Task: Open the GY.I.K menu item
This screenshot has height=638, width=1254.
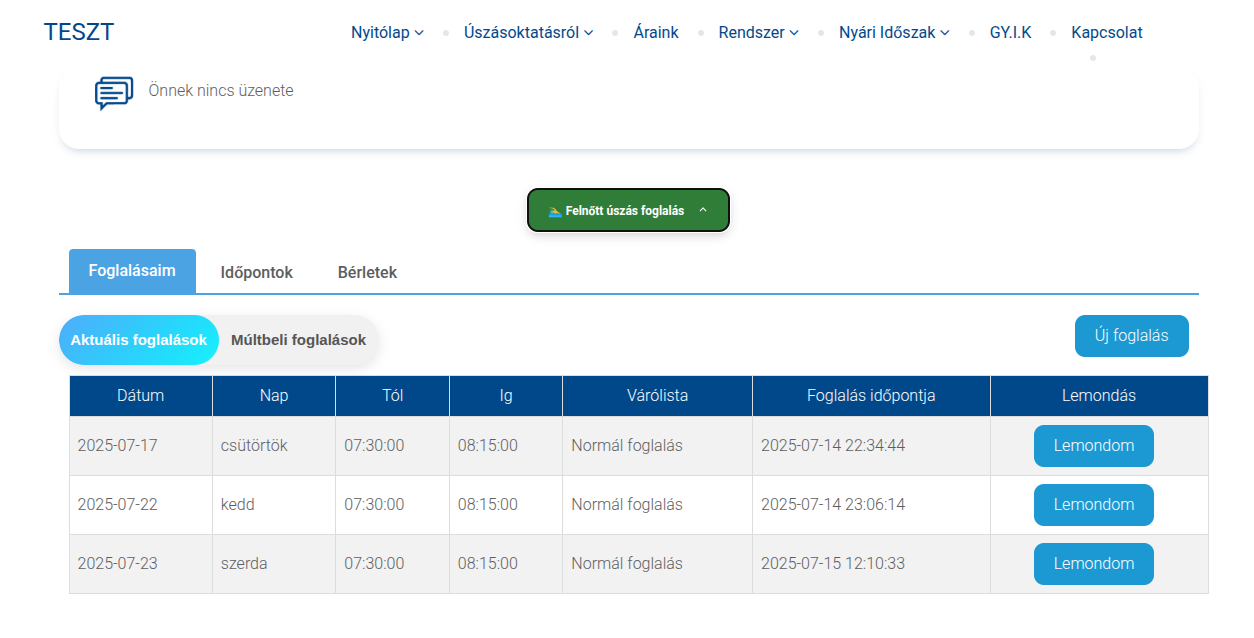Action: [1010, 33]
